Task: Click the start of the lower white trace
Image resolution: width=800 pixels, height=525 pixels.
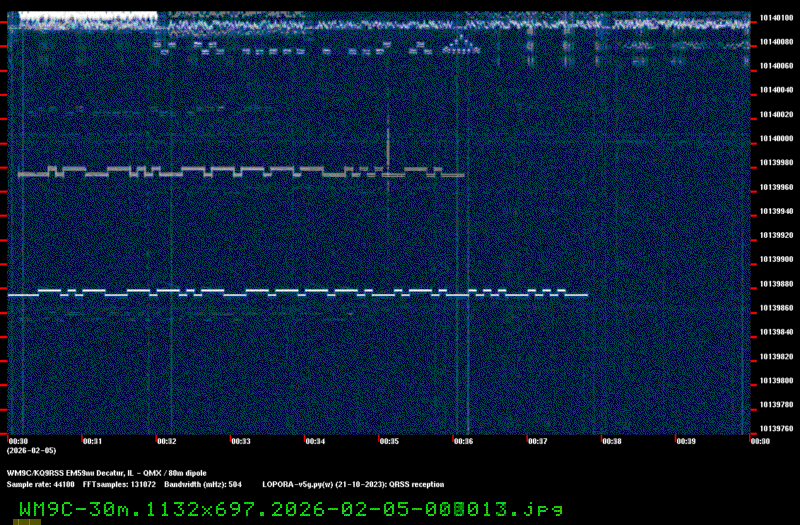Action: click(x=12, y=295)
